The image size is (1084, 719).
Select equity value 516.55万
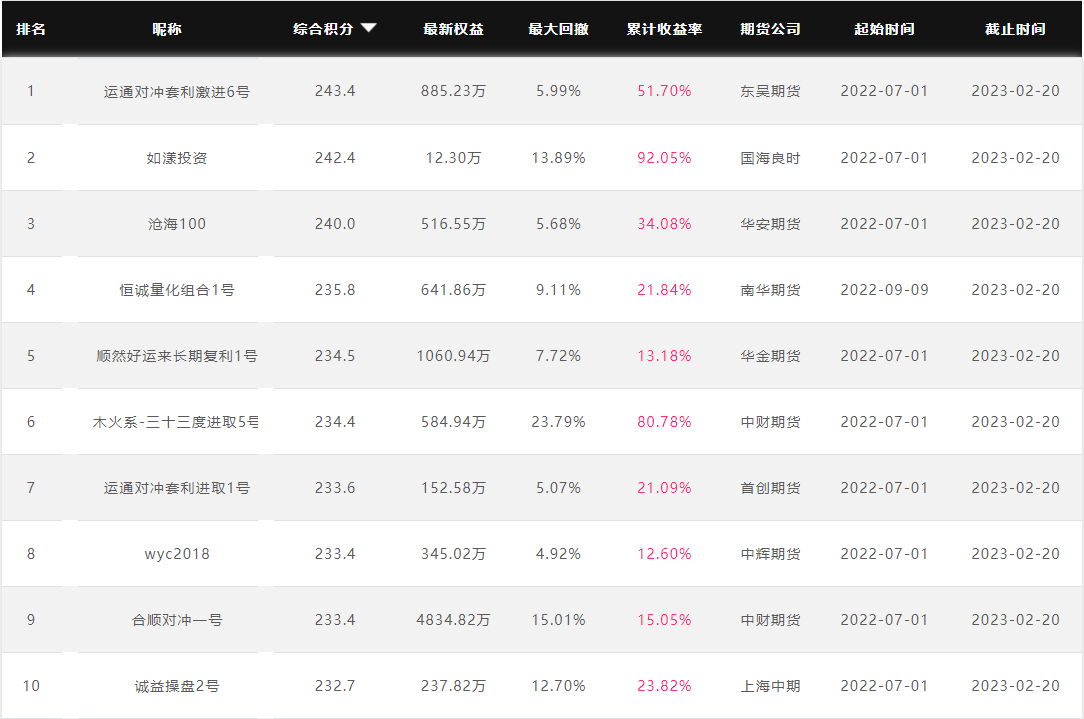(454, 224)
